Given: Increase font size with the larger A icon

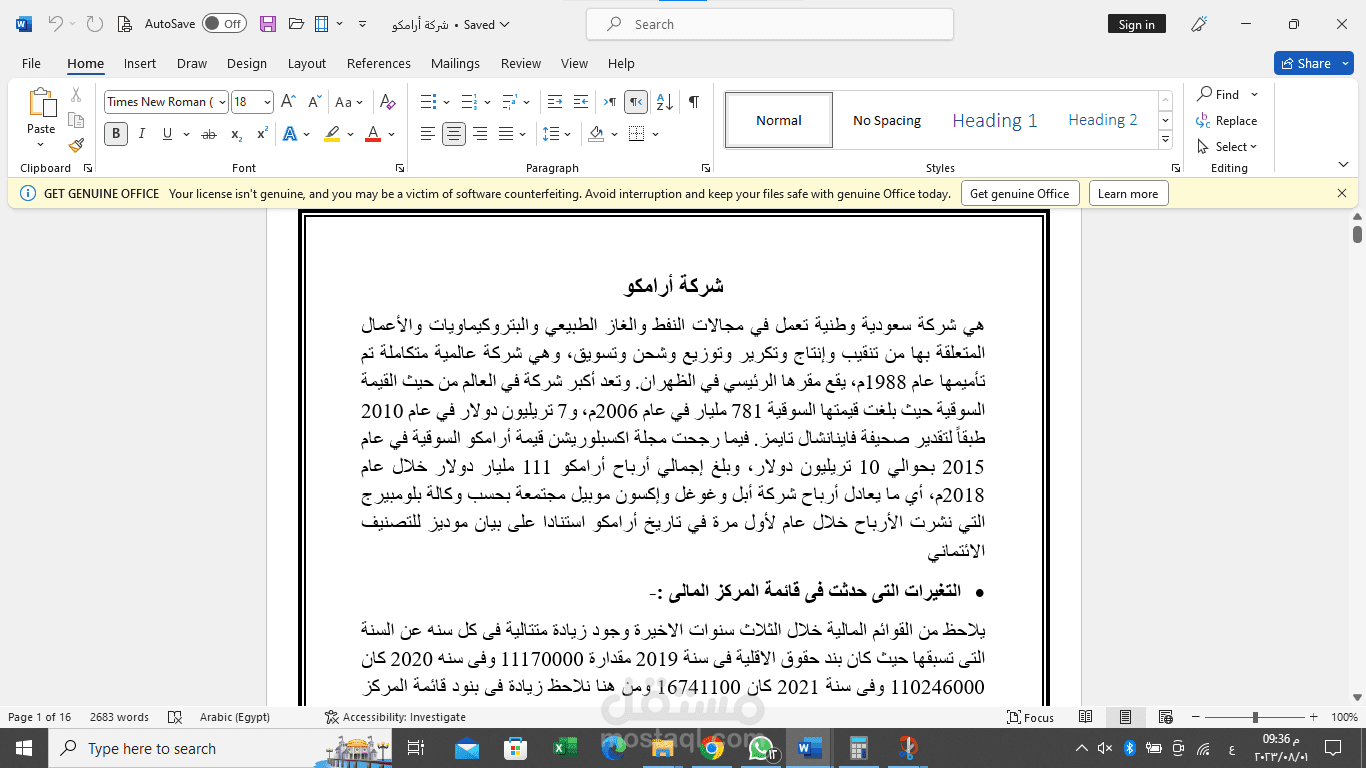Looking at the screenshot, I should click(288, 102).
